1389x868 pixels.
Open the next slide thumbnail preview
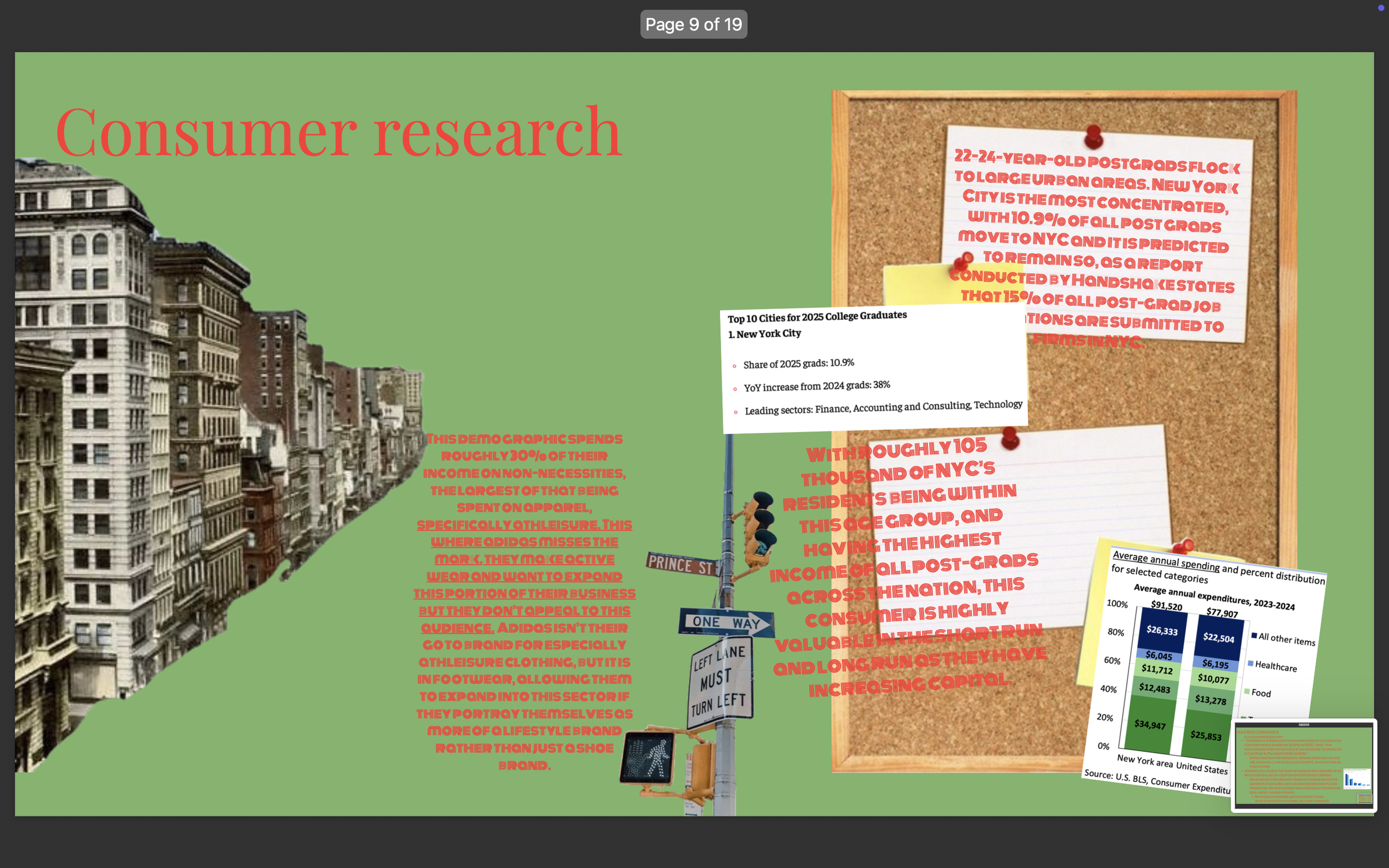(x=1303, y=765)
